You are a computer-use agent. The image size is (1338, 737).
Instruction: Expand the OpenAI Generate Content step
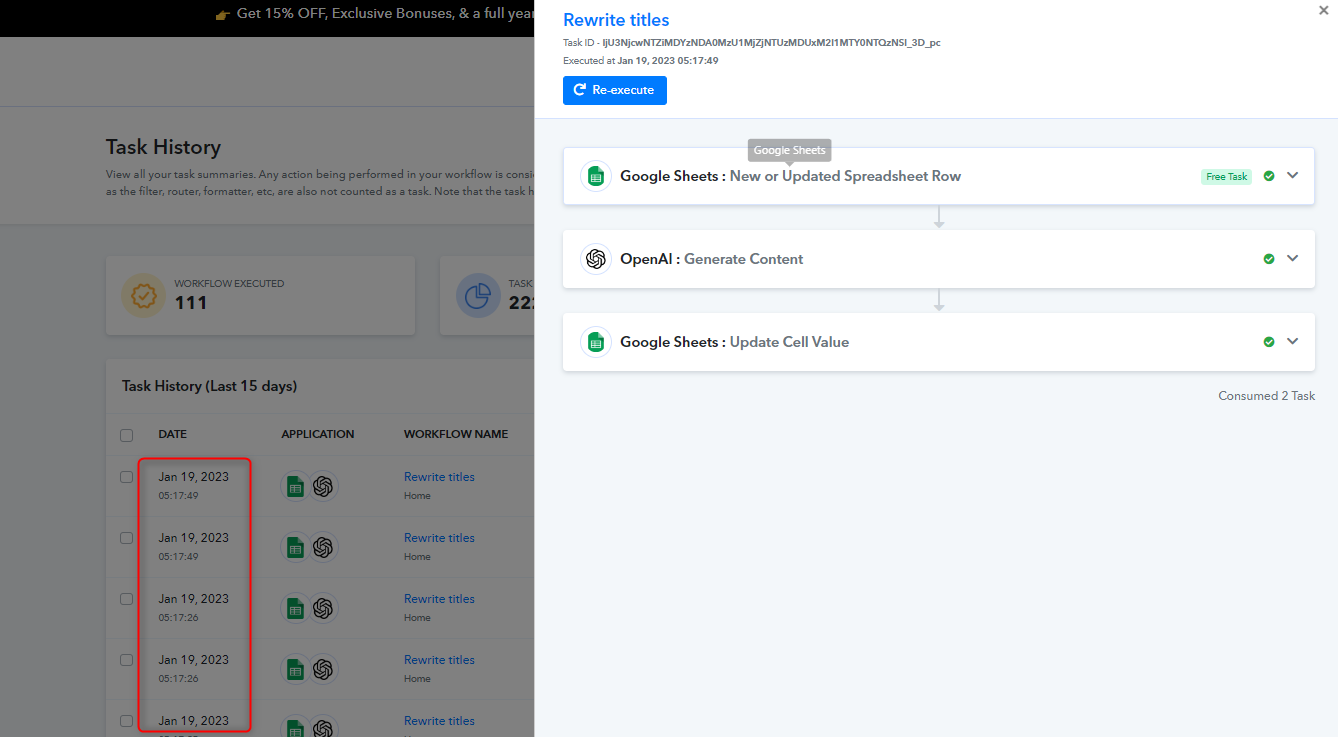pos(1292,258)
